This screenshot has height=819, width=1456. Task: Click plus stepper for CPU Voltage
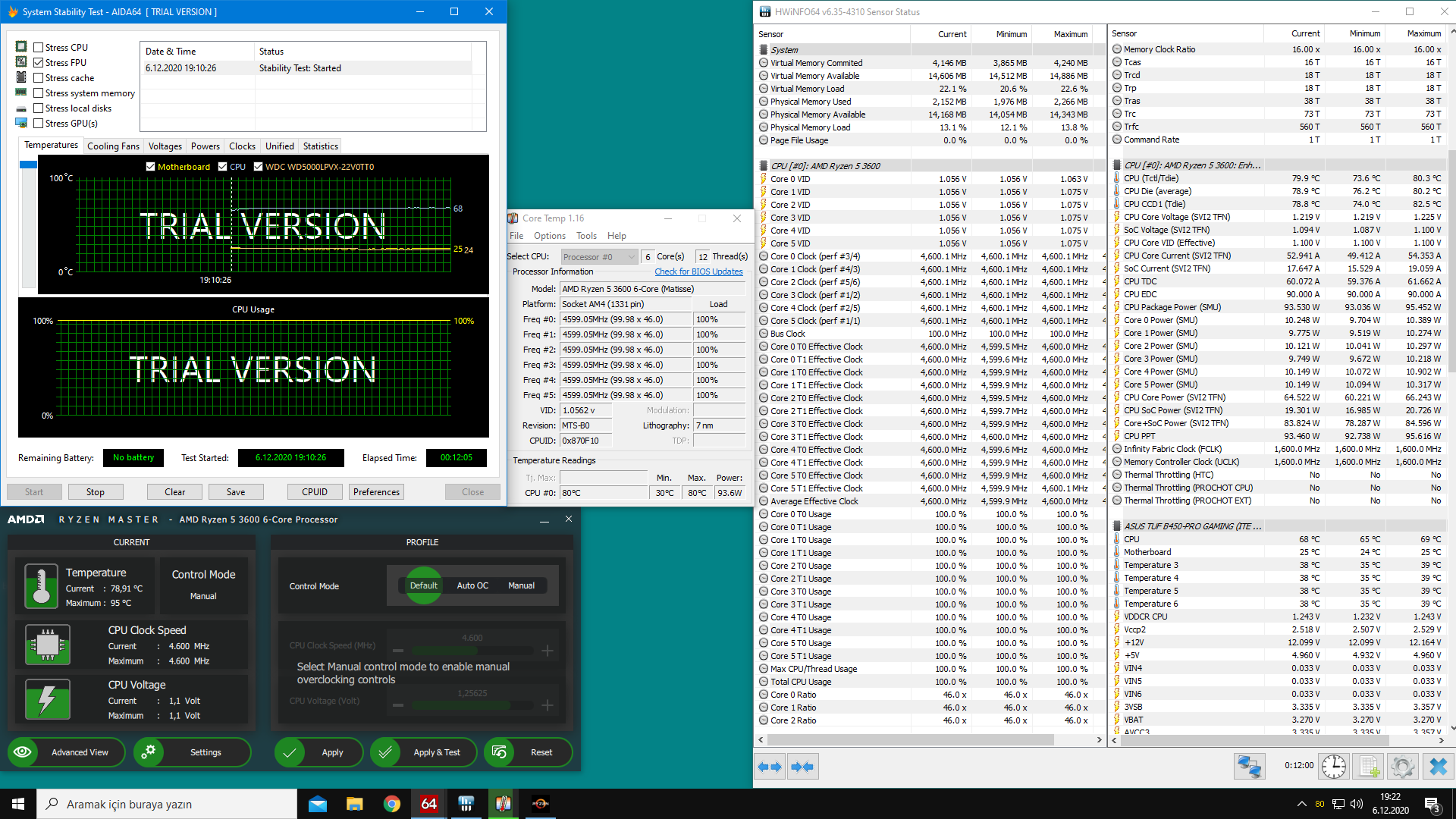pyautogui.click(x=548, y=705)
